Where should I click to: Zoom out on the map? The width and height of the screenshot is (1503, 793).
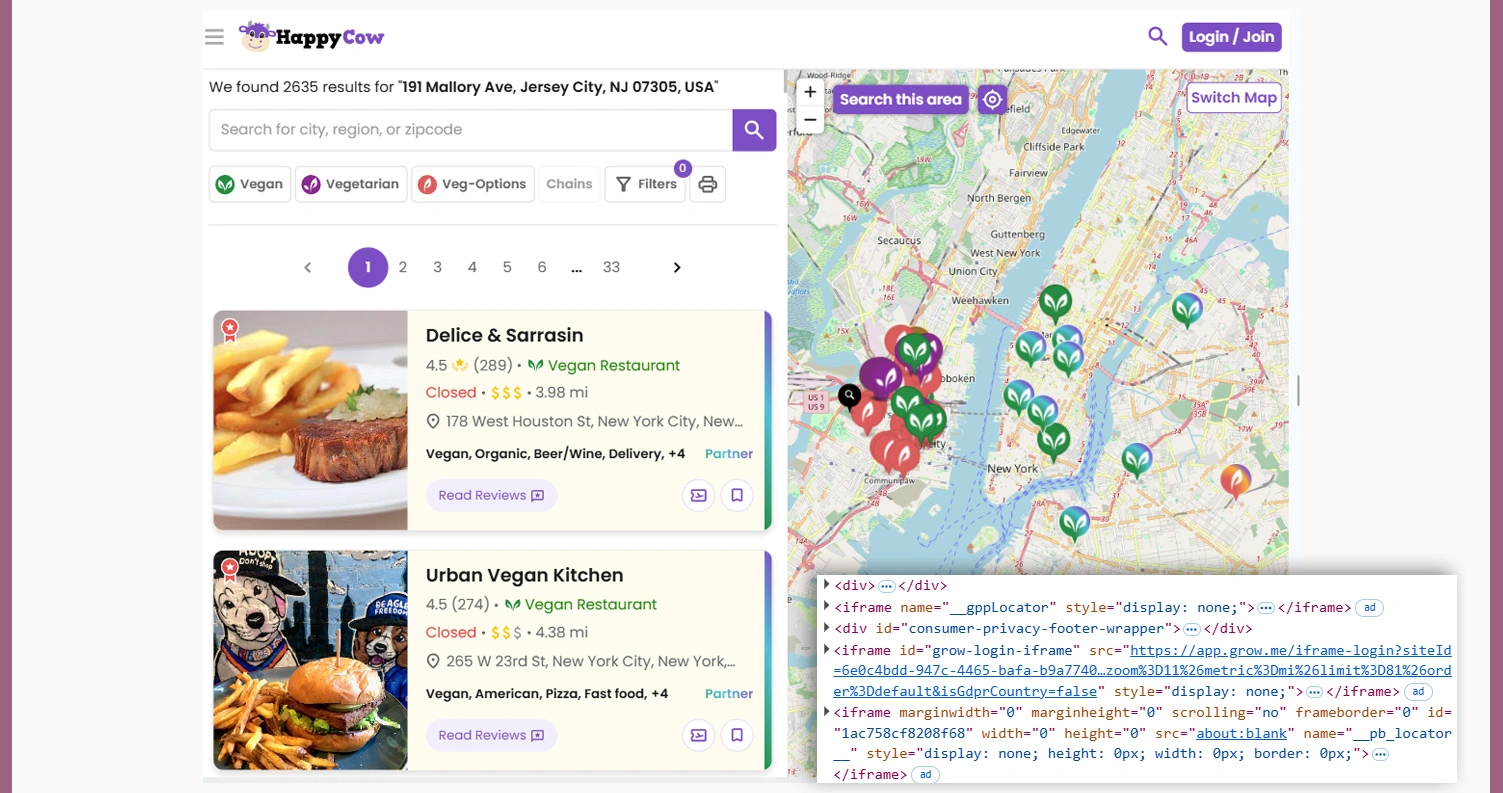(810, 120)
